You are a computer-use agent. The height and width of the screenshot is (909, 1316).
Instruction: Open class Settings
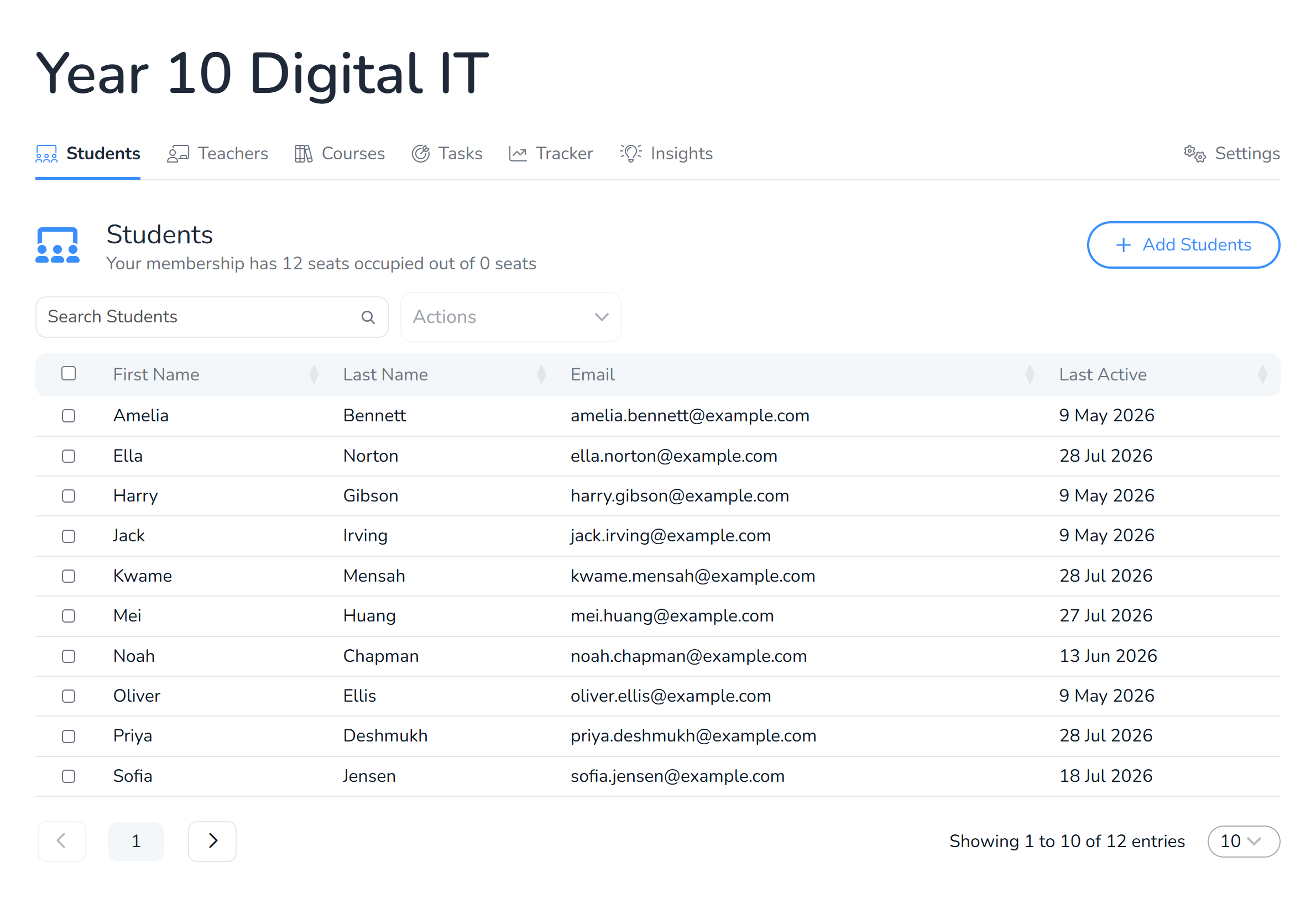coord(1232,154)
